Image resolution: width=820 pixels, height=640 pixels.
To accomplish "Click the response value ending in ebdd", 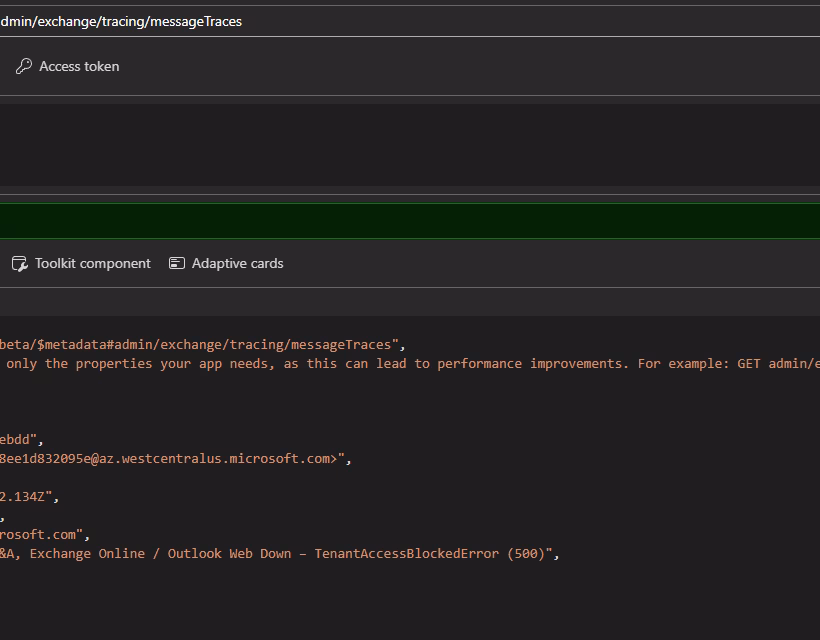I will click(20, 440).
